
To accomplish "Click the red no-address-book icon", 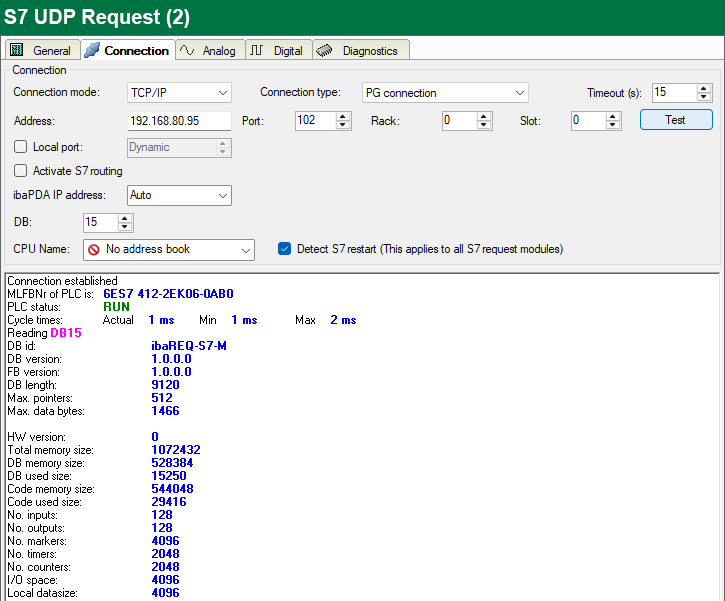I will pos(93,249).
